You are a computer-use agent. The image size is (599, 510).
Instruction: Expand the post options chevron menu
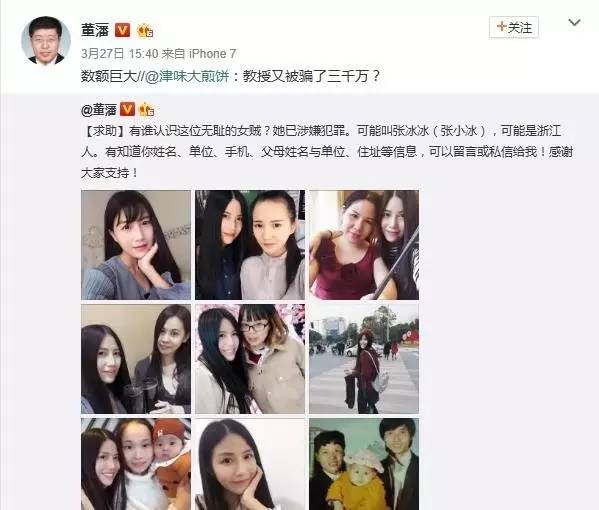[x=574, y=23]
